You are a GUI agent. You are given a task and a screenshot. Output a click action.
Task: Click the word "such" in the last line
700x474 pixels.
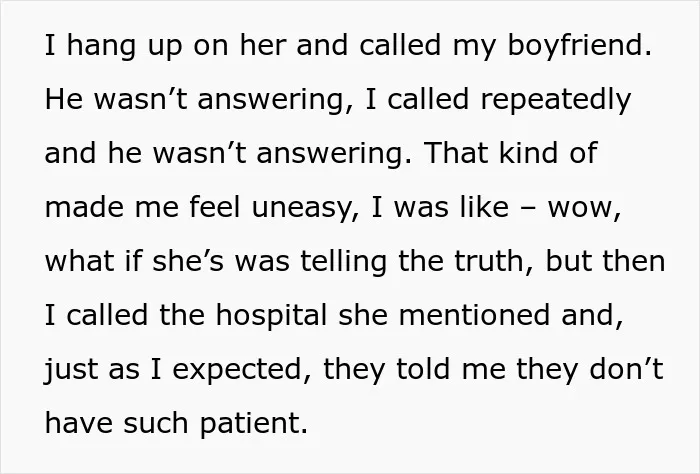[156, 424]
